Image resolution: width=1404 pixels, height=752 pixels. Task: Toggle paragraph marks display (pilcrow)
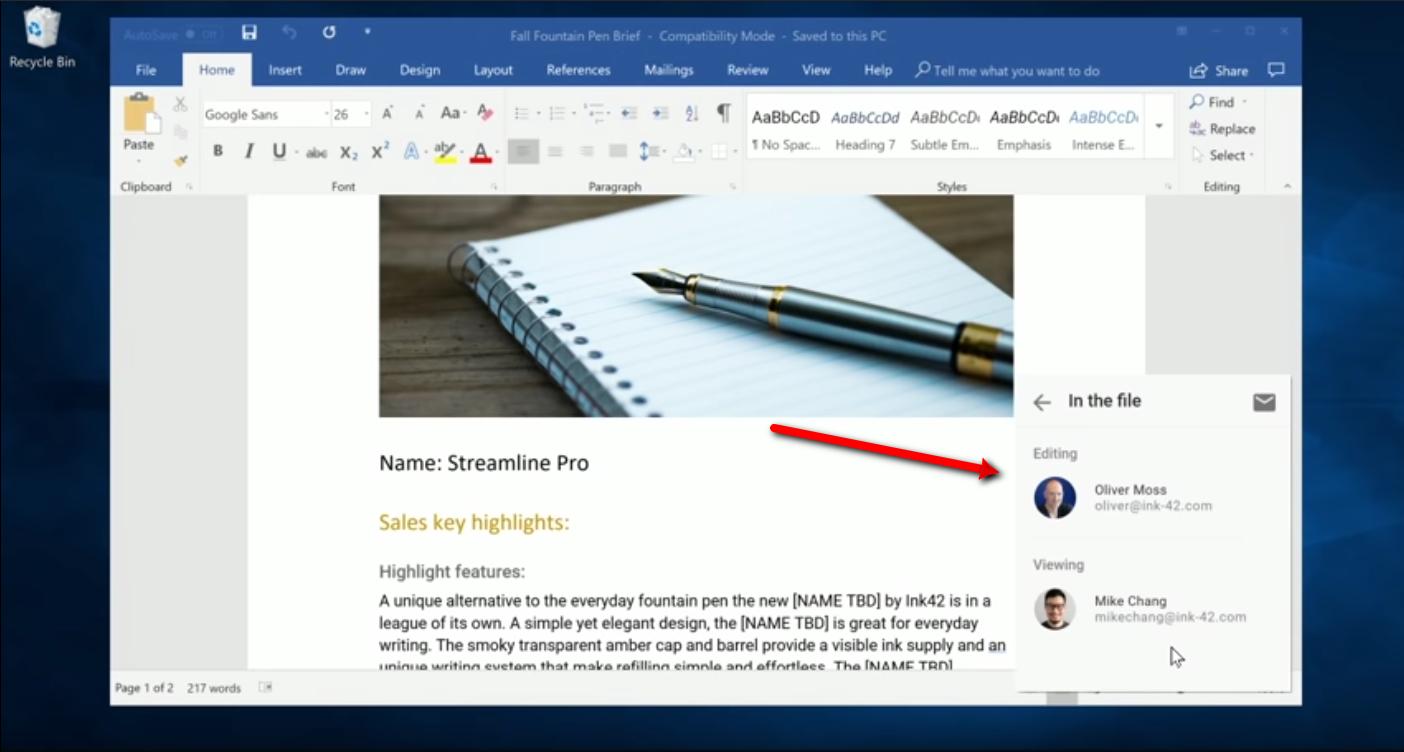[x=723, y=113]
